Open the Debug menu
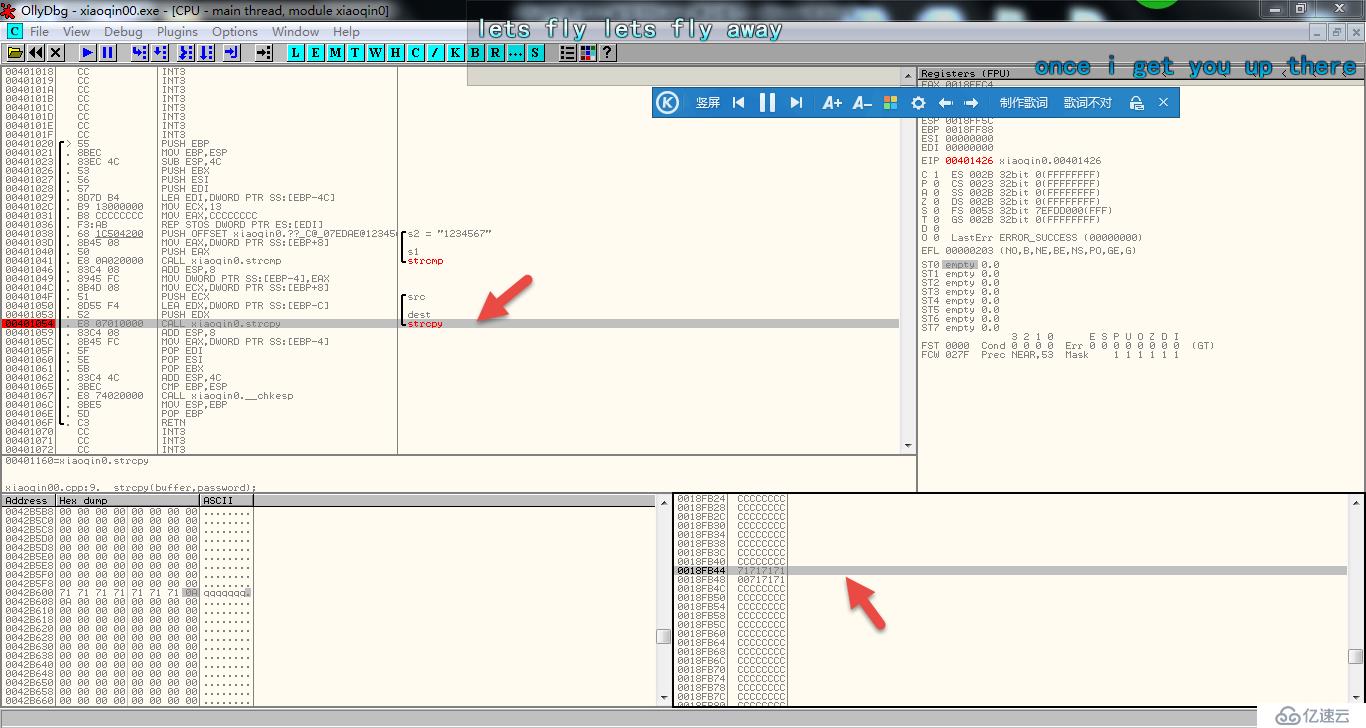1366x728 pixels. tap(123, 31)
